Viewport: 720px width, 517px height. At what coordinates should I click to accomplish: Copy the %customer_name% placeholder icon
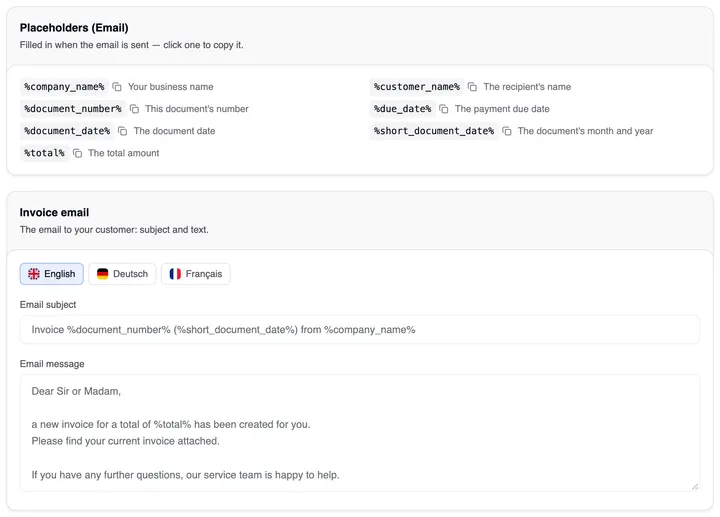coord(472,87)
